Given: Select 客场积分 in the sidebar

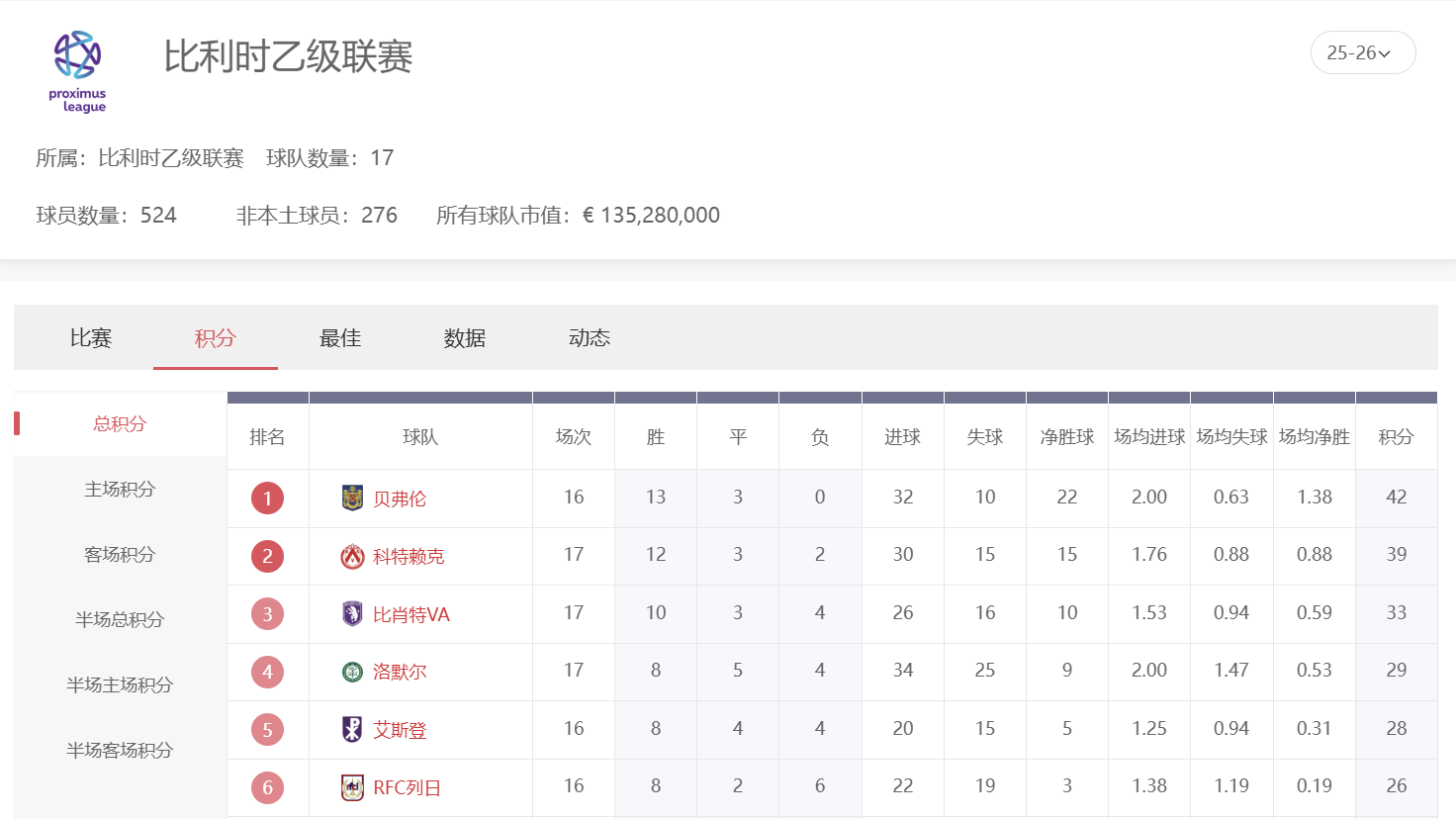Looking at the screenshot, I should (x=120, y=554).
